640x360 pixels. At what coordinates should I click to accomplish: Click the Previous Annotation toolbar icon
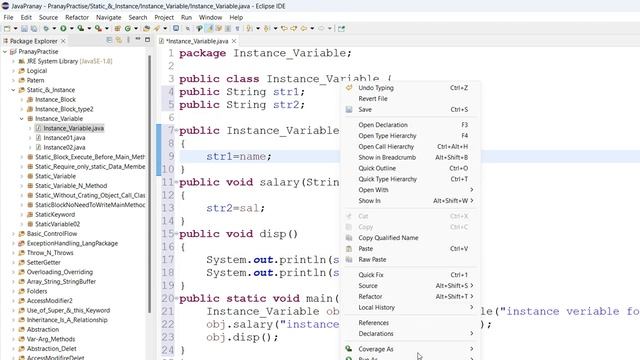pyautogui.click(x=266, y=29)
